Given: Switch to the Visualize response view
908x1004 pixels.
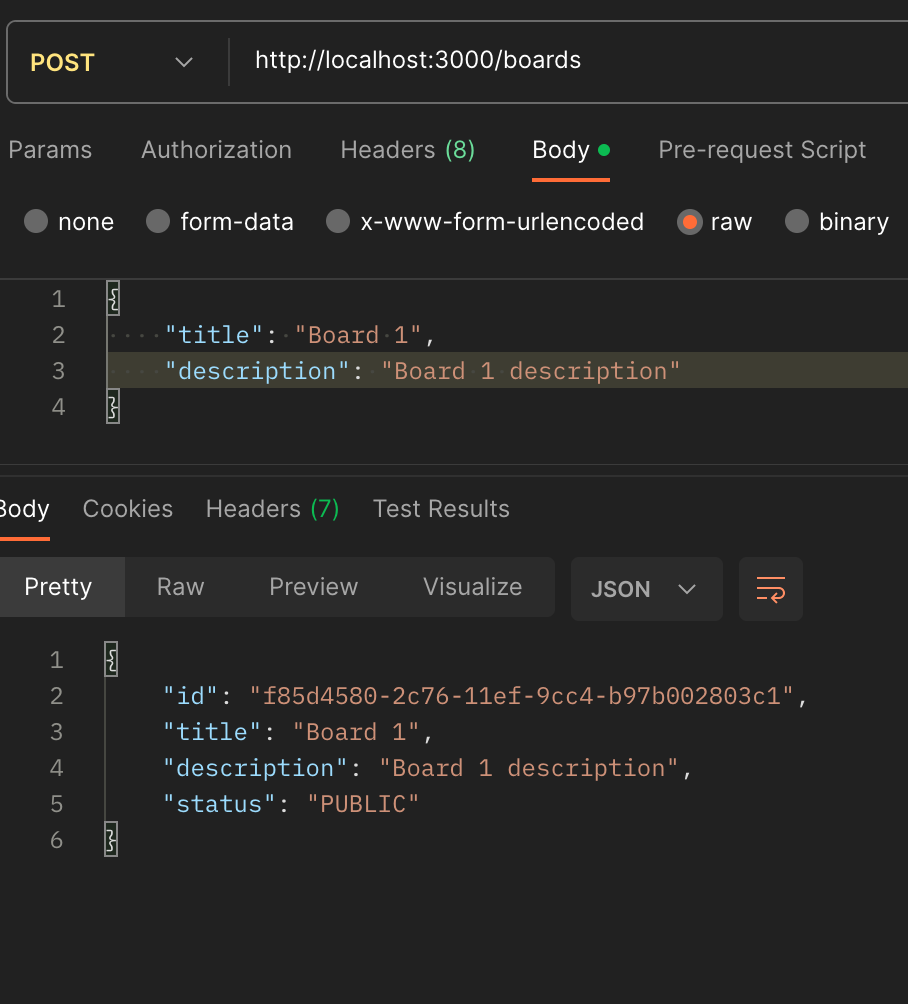Looking at the screenshot, I should point(473,587).
